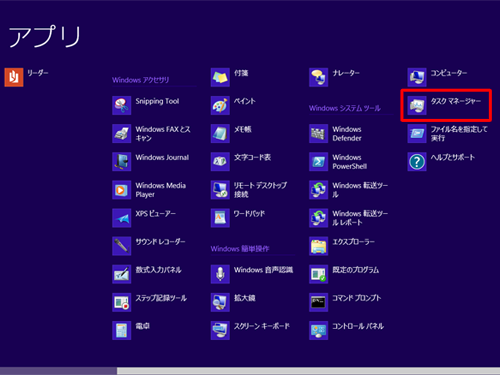500x375 pixels.
Task: Open 既定のプログラム icon
Action: [318, 274]
